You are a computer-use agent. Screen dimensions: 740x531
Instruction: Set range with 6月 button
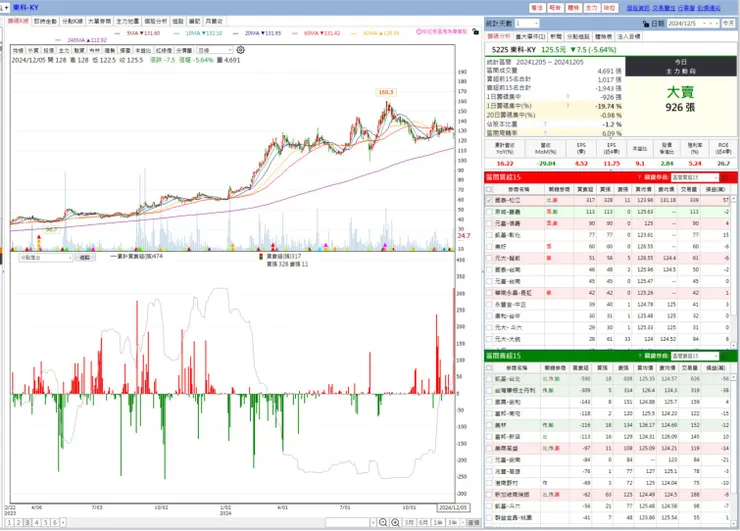click(424, 523)
